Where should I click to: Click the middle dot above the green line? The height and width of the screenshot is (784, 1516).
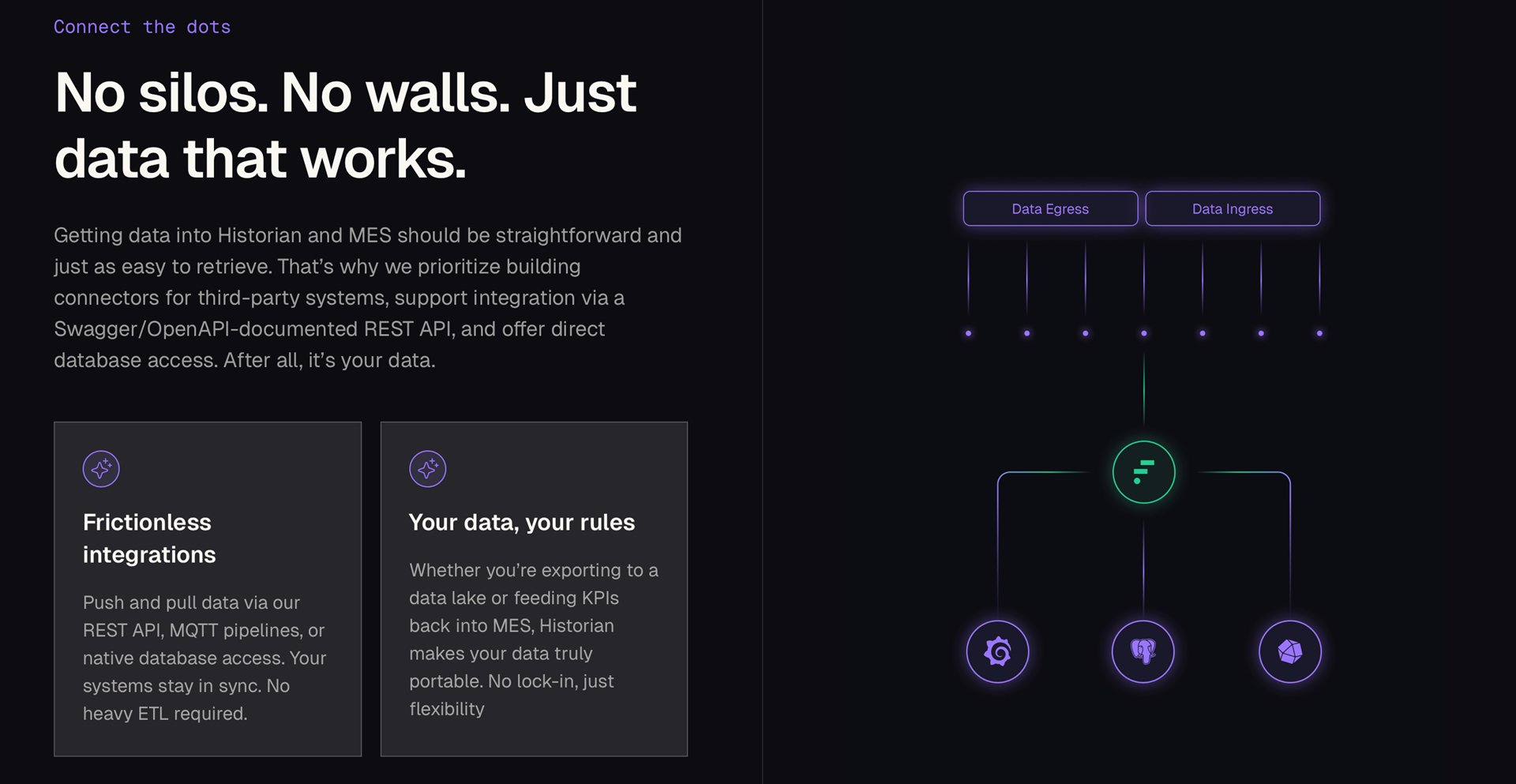pyautogui.click(x=1143, y=333)
